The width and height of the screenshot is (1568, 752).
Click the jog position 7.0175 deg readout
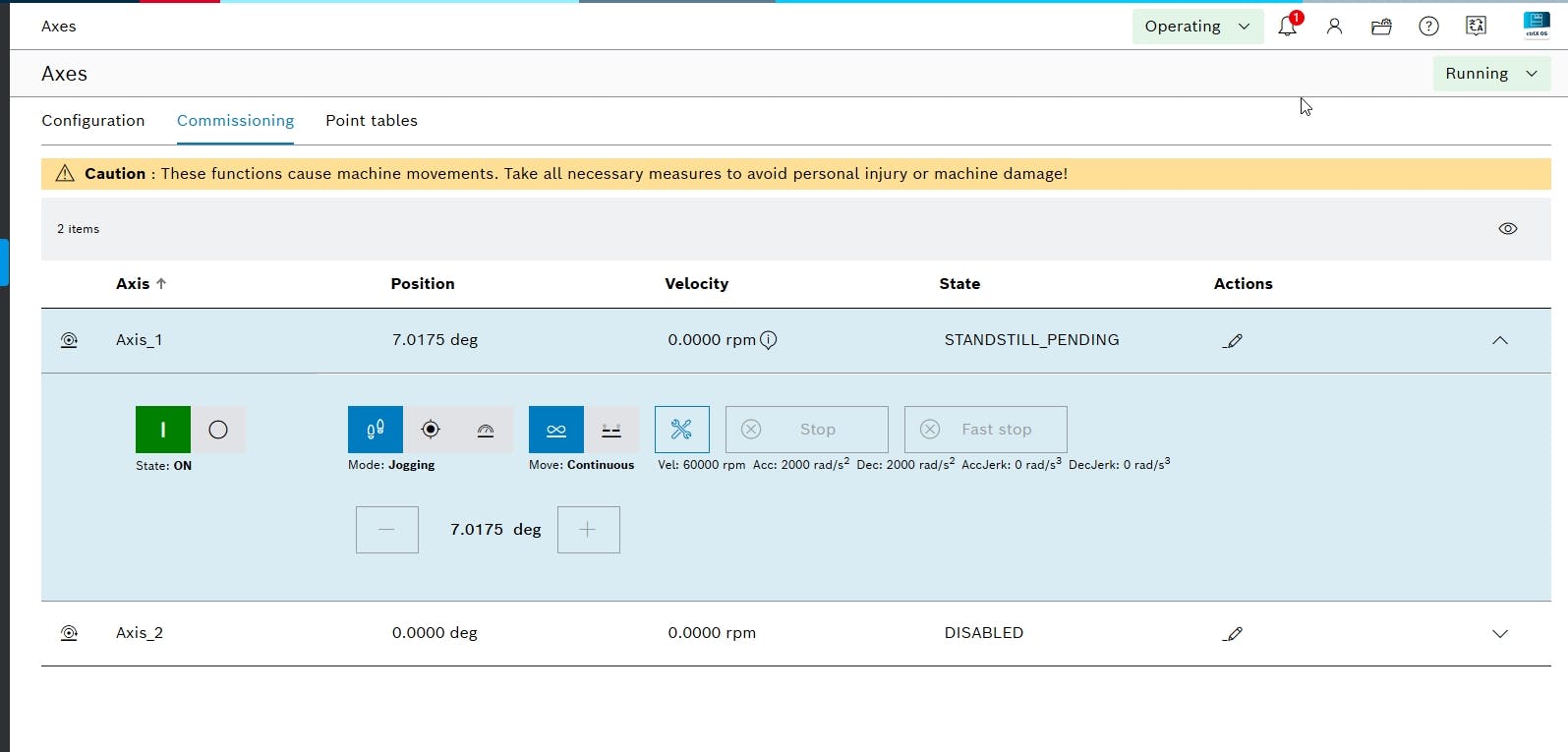[x=495, y=530]
